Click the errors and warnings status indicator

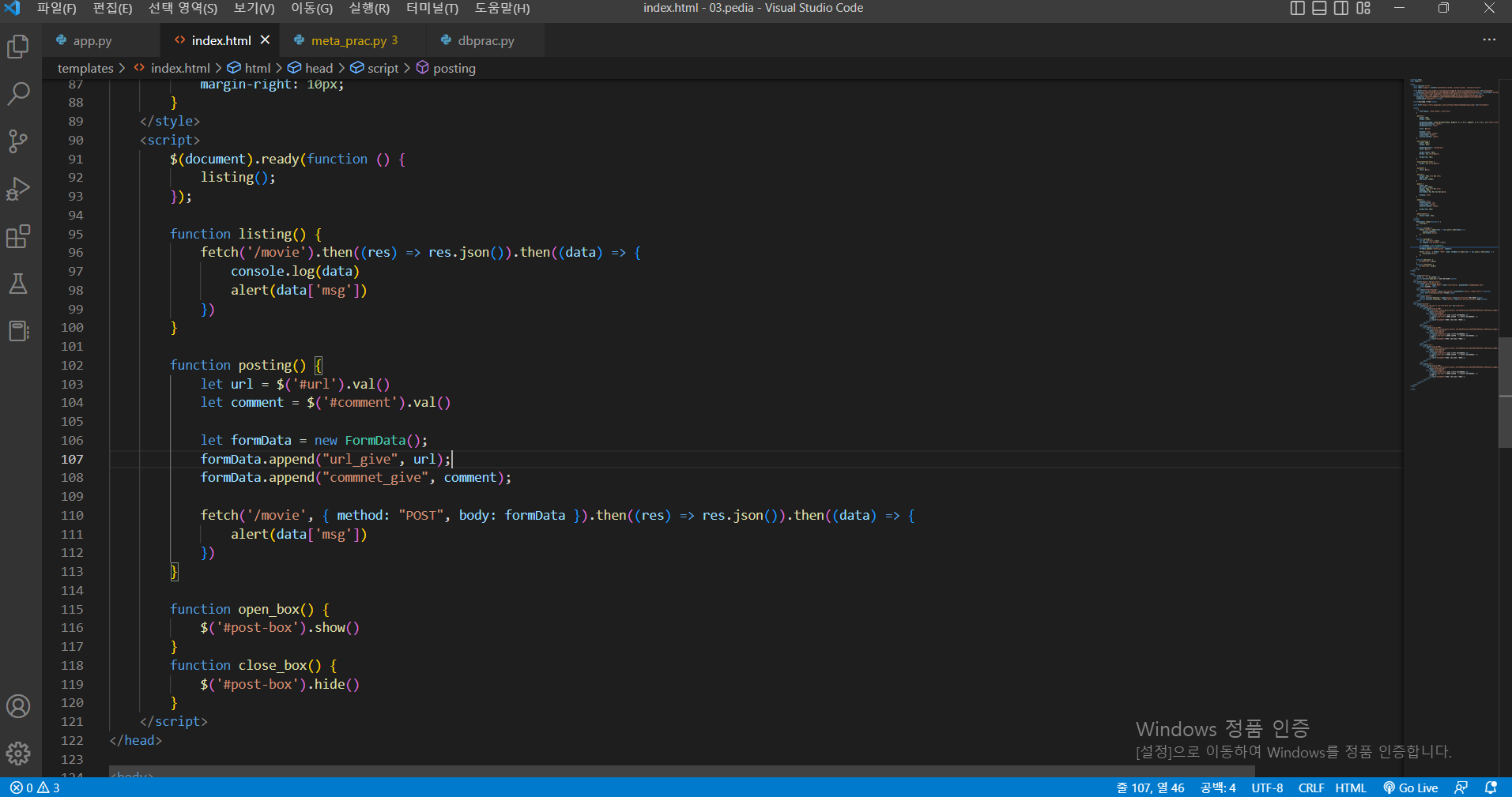coord(35,788)
